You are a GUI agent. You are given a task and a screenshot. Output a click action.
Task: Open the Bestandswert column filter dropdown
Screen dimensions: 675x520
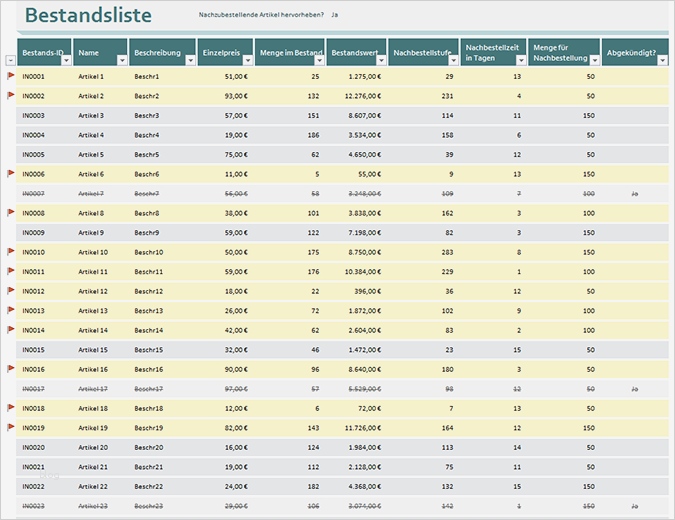[379, 60]
